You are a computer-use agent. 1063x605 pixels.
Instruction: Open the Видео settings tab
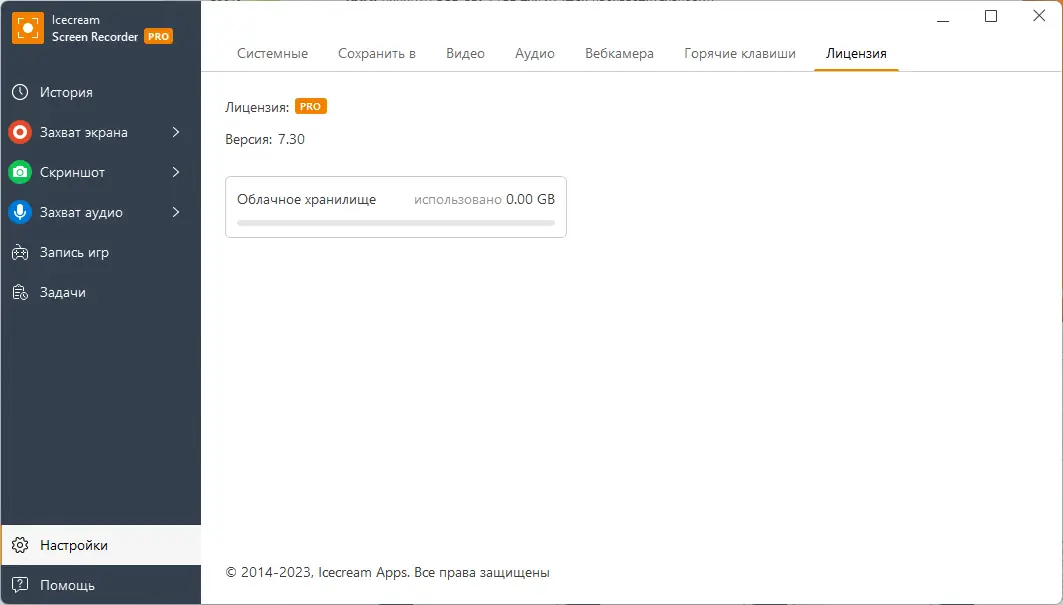pos(465,54)
